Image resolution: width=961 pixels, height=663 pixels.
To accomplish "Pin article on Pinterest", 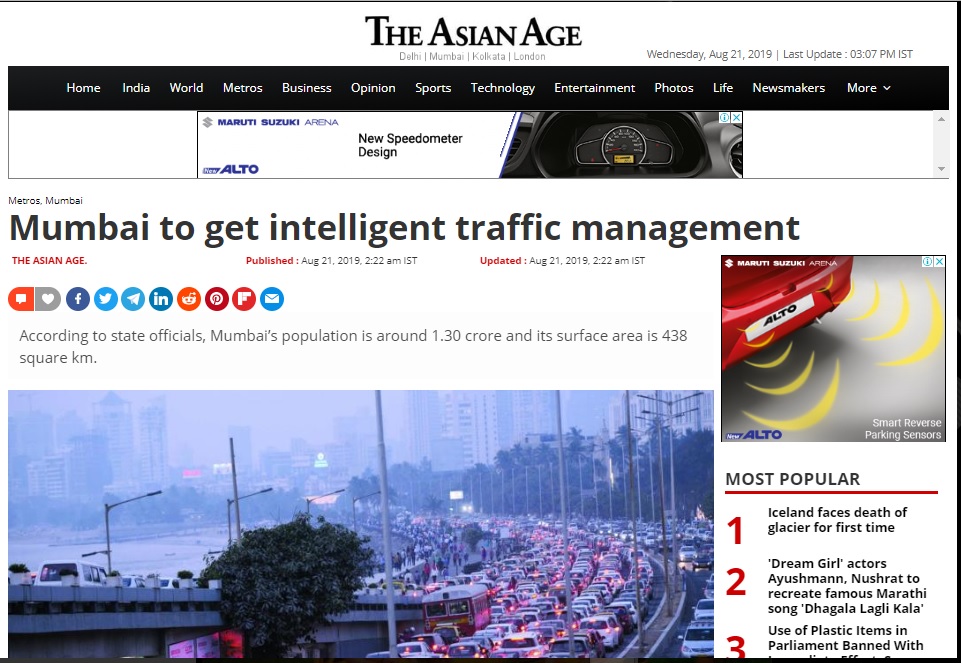I will click(217, 299).
